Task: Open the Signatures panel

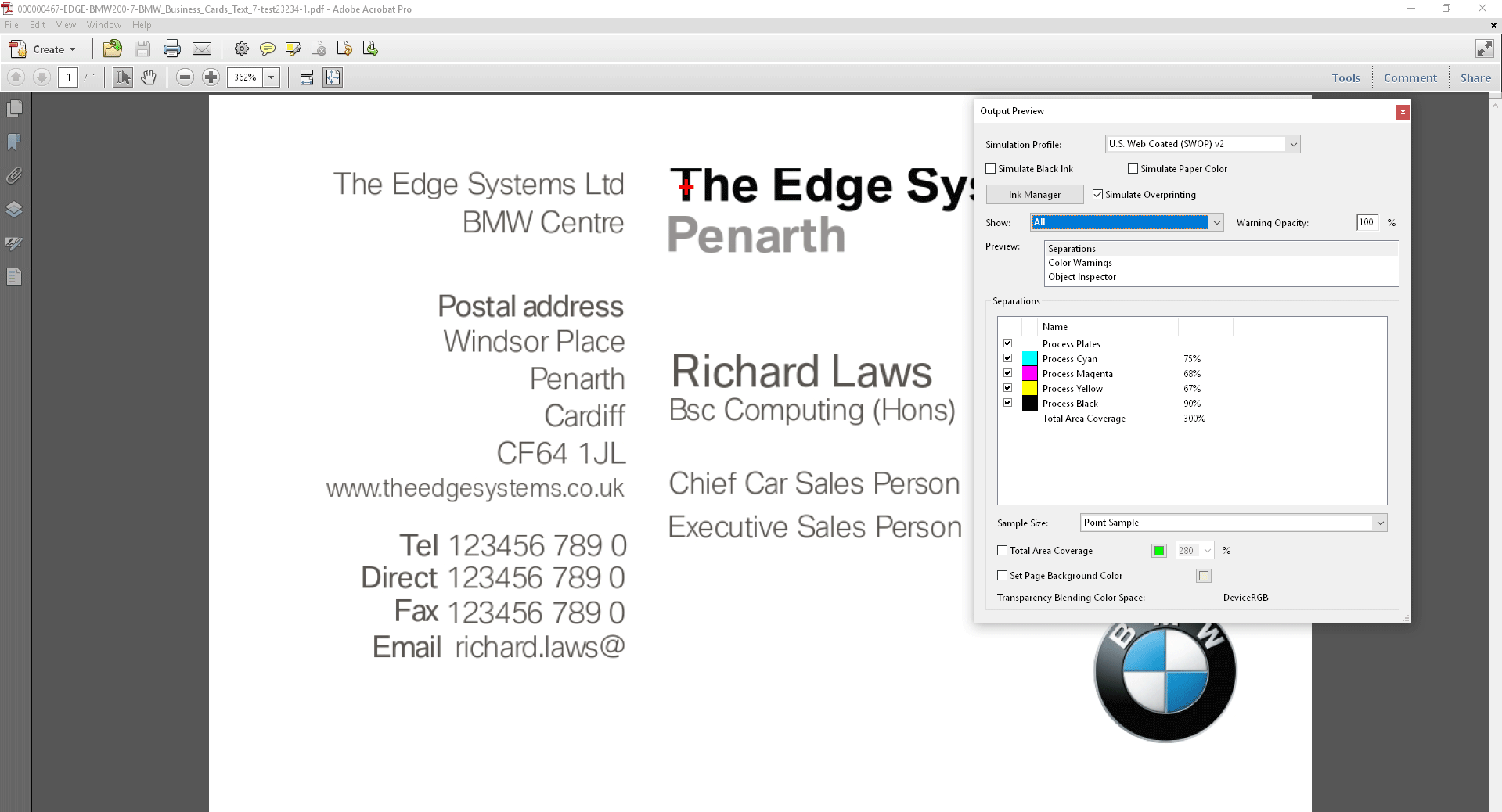Action: click(x=14, y=243)
